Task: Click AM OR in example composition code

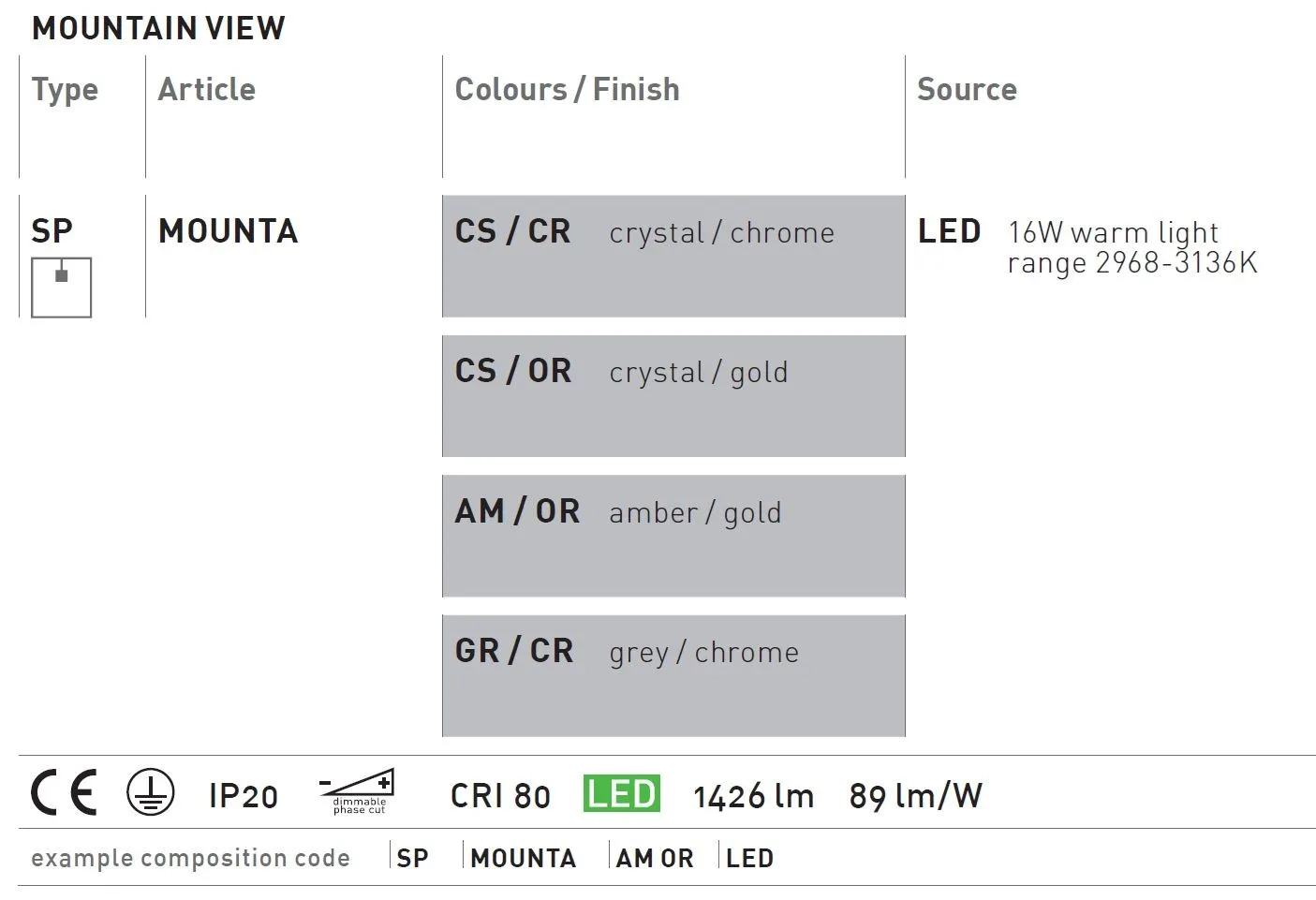Action: [655, 858]
